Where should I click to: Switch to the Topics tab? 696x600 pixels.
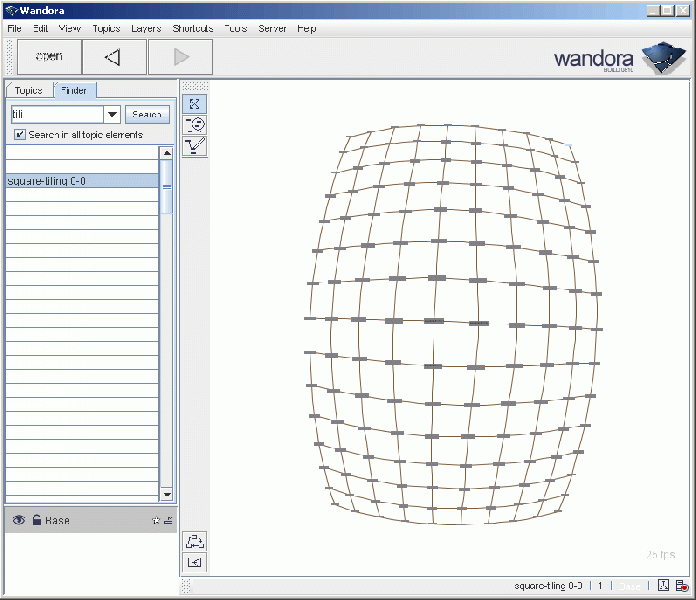click(28, 90)
